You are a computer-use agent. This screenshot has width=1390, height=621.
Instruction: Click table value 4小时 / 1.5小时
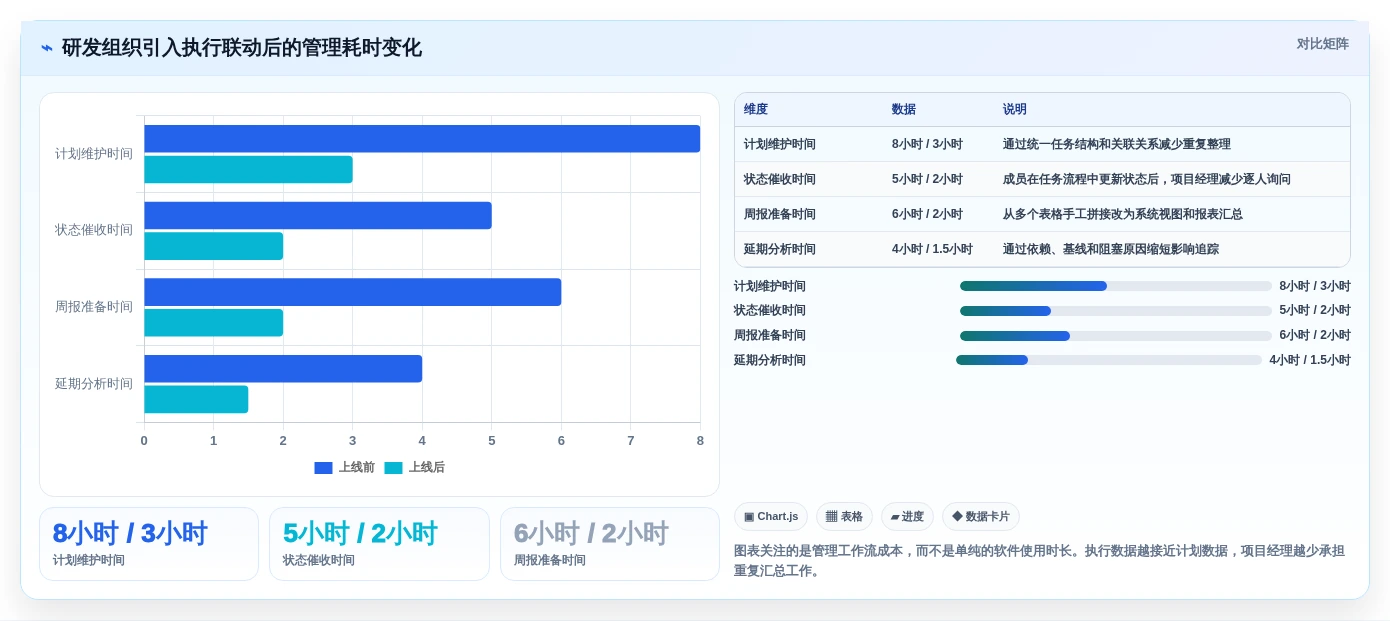coord(932,249)
